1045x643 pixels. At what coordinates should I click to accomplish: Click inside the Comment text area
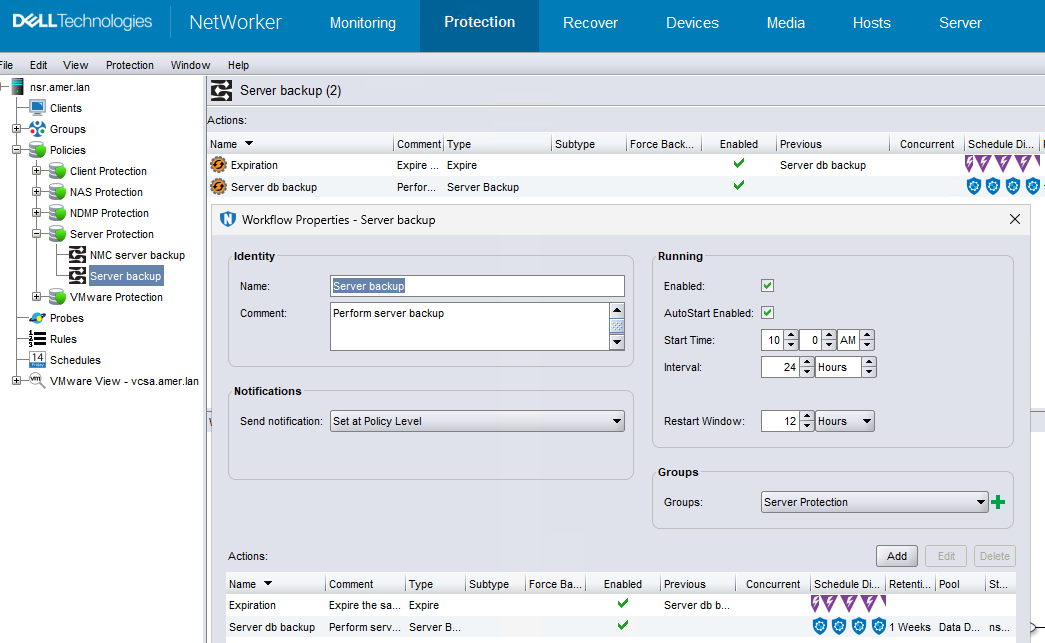(x=470, y=326)
